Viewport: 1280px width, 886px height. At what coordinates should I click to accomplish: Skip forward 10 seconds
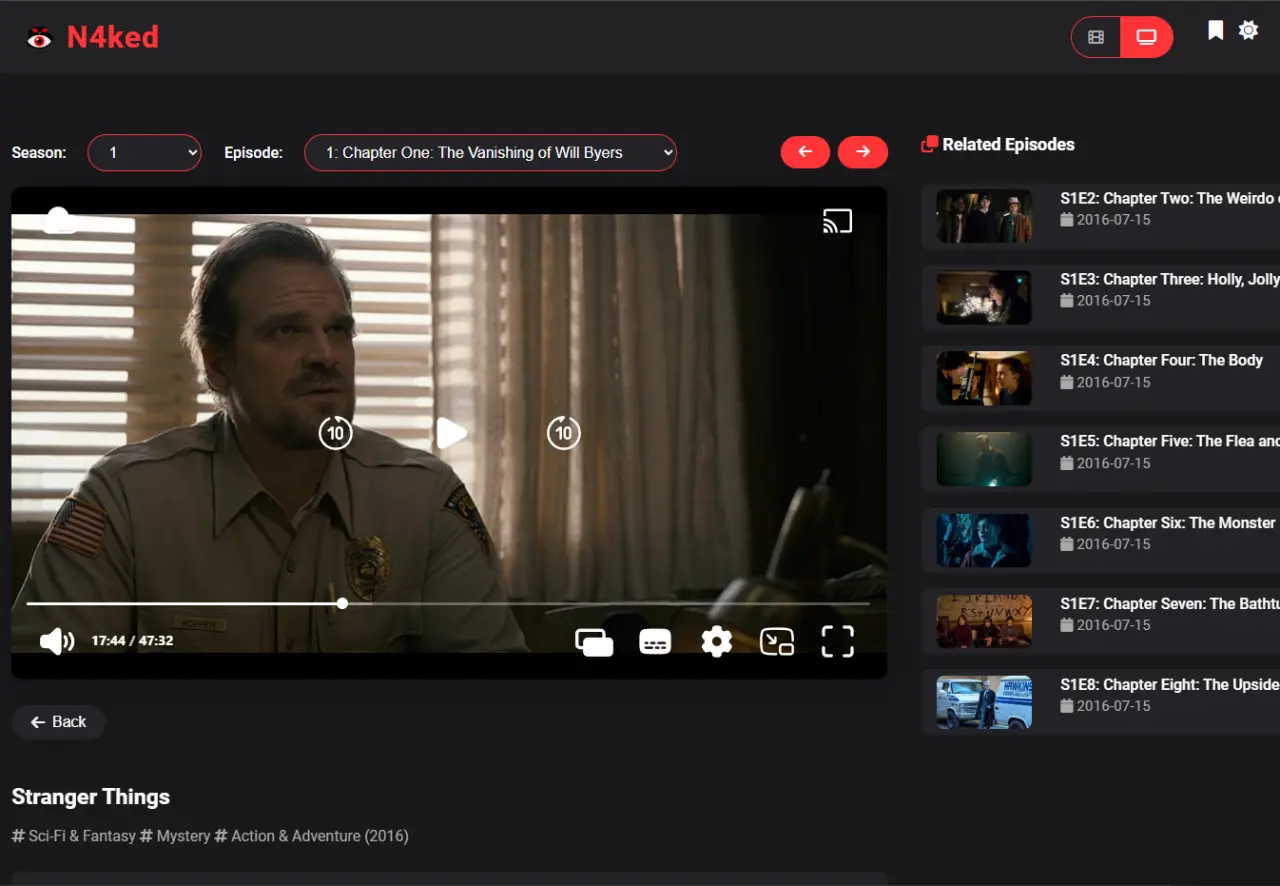564,433
